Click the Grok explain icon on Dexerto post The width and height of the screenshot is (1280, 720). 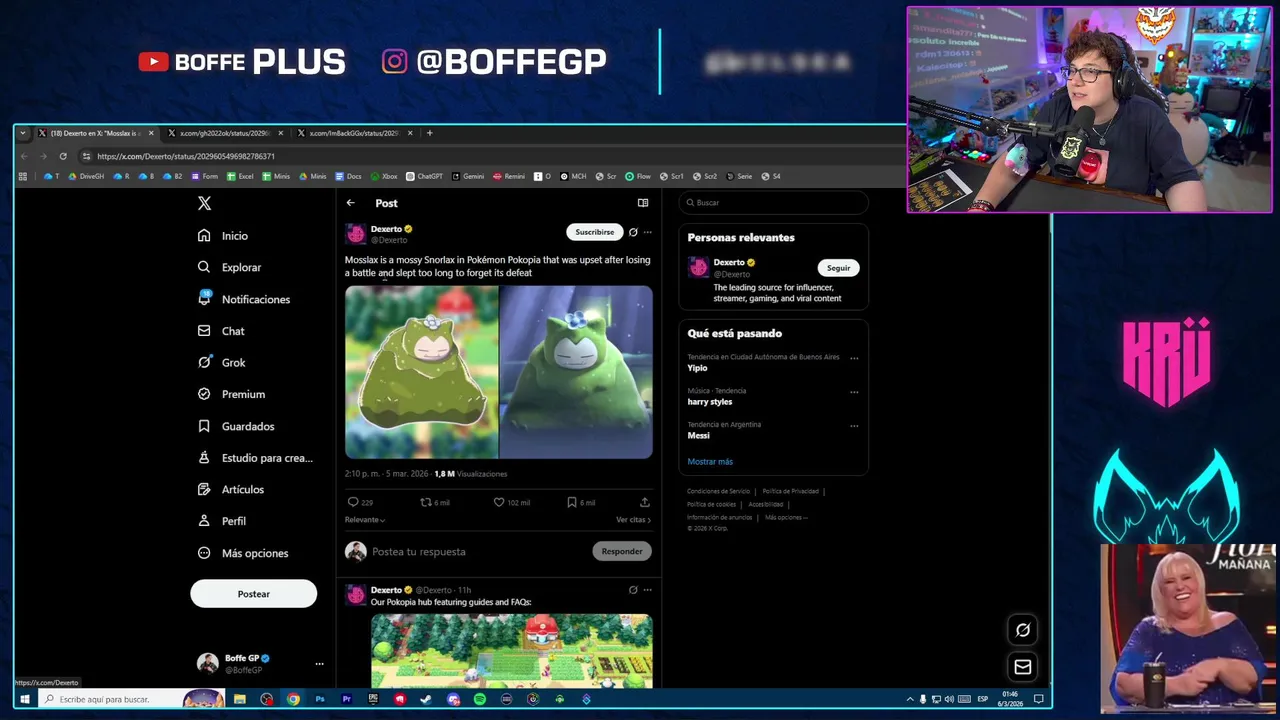pyautogui.click(x=633, y=232)
